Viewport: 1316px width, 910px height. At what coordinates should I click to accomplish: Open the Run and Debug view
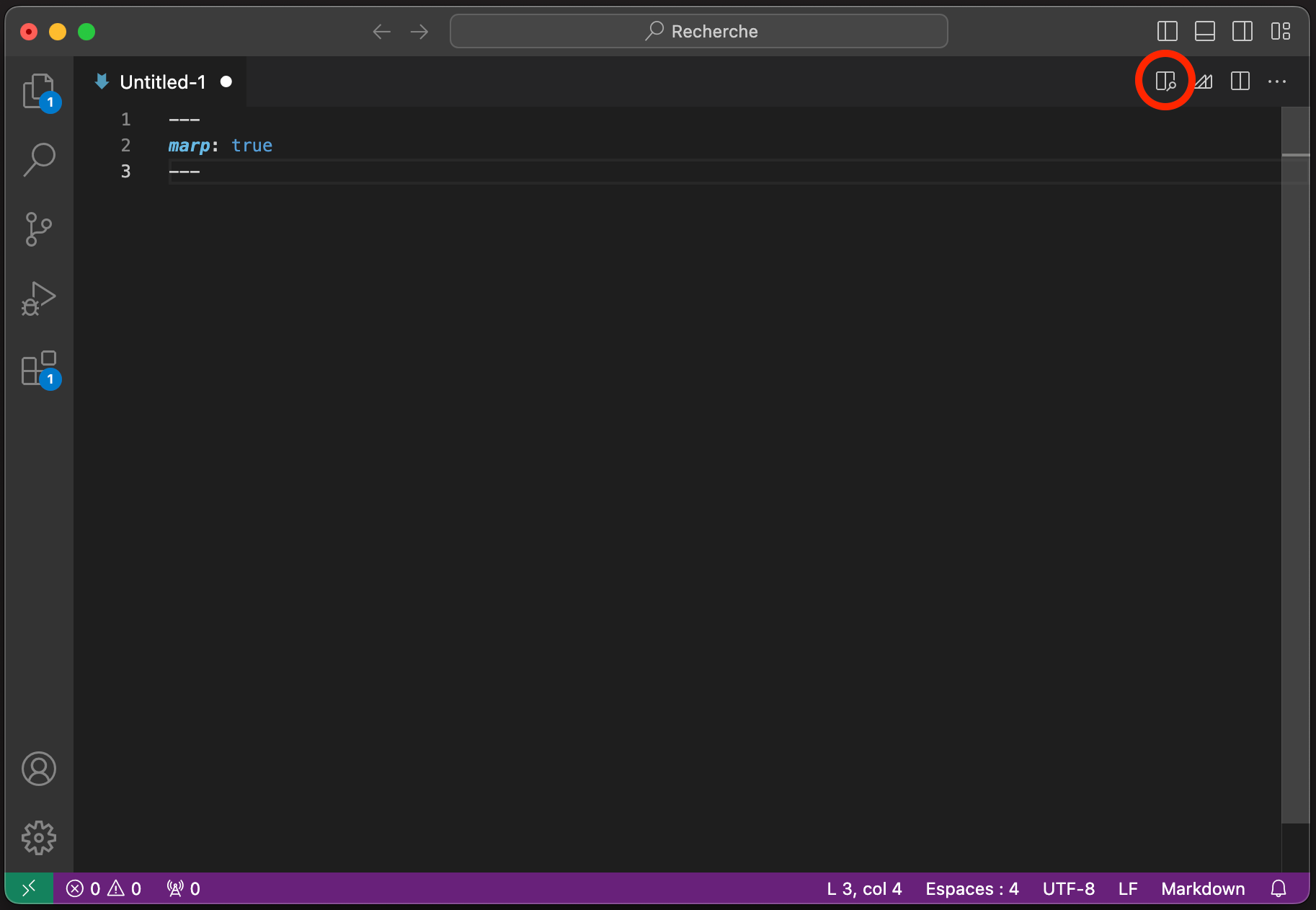point(39,299)
